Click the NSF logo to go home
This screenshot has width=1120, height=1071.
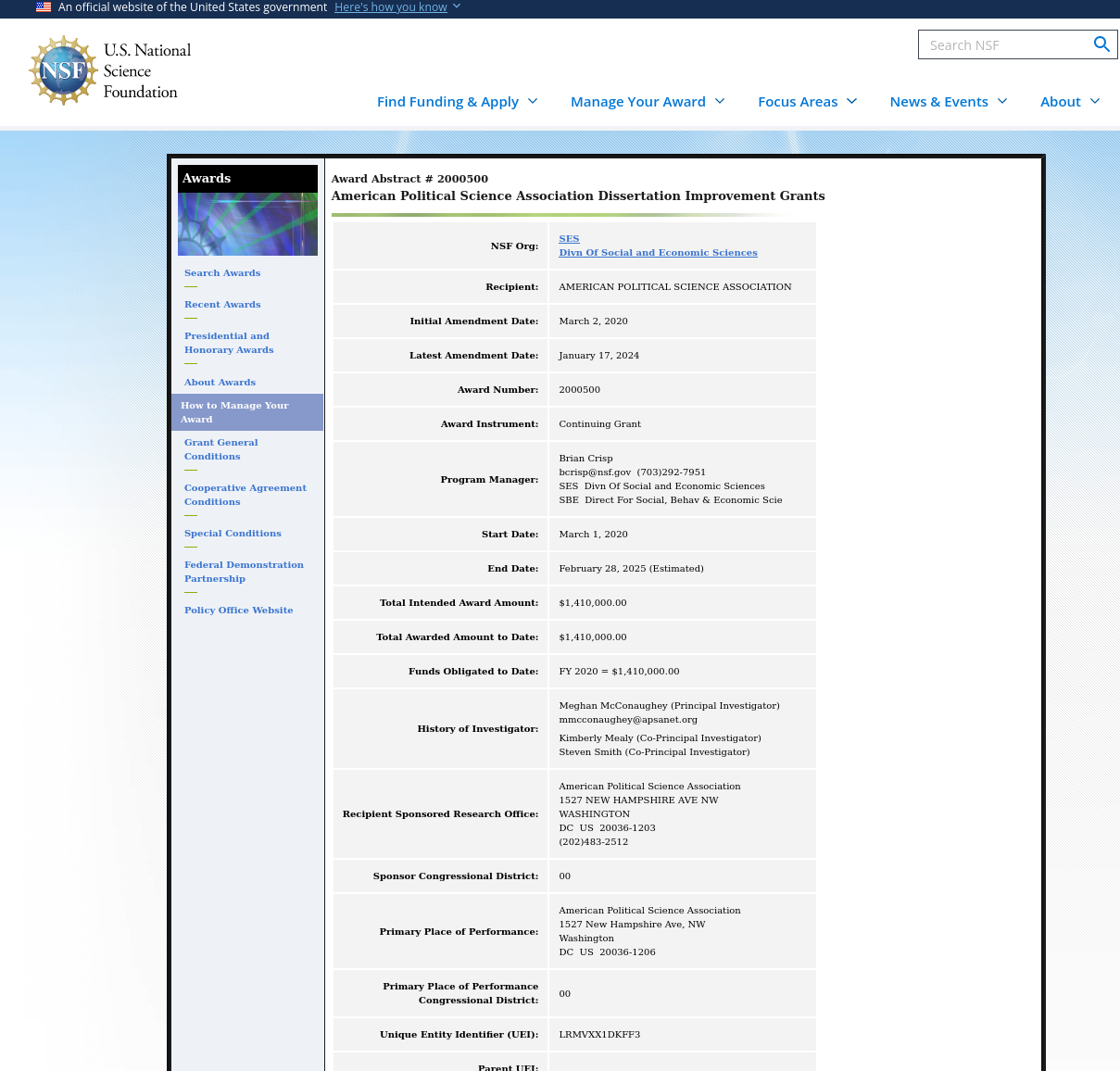click(x=110, y=70)
